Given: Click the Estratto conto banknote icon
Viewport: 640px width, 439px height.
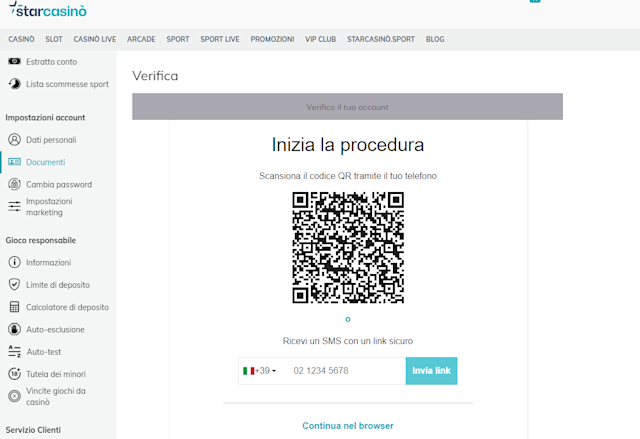Looking at the screenshot, I should point(14,61).
